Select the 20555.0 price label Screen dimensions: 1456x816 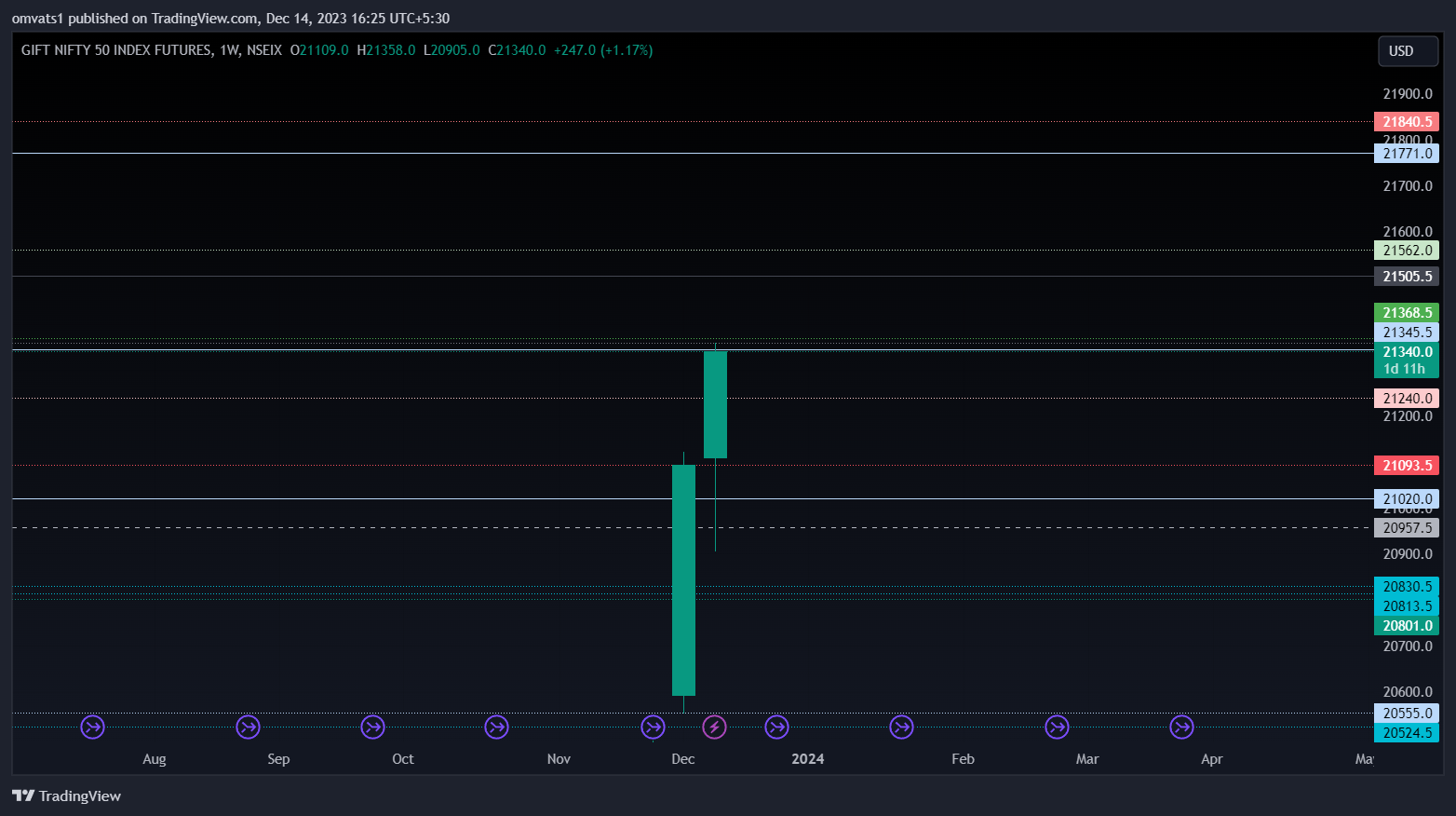click(1407, 714)
